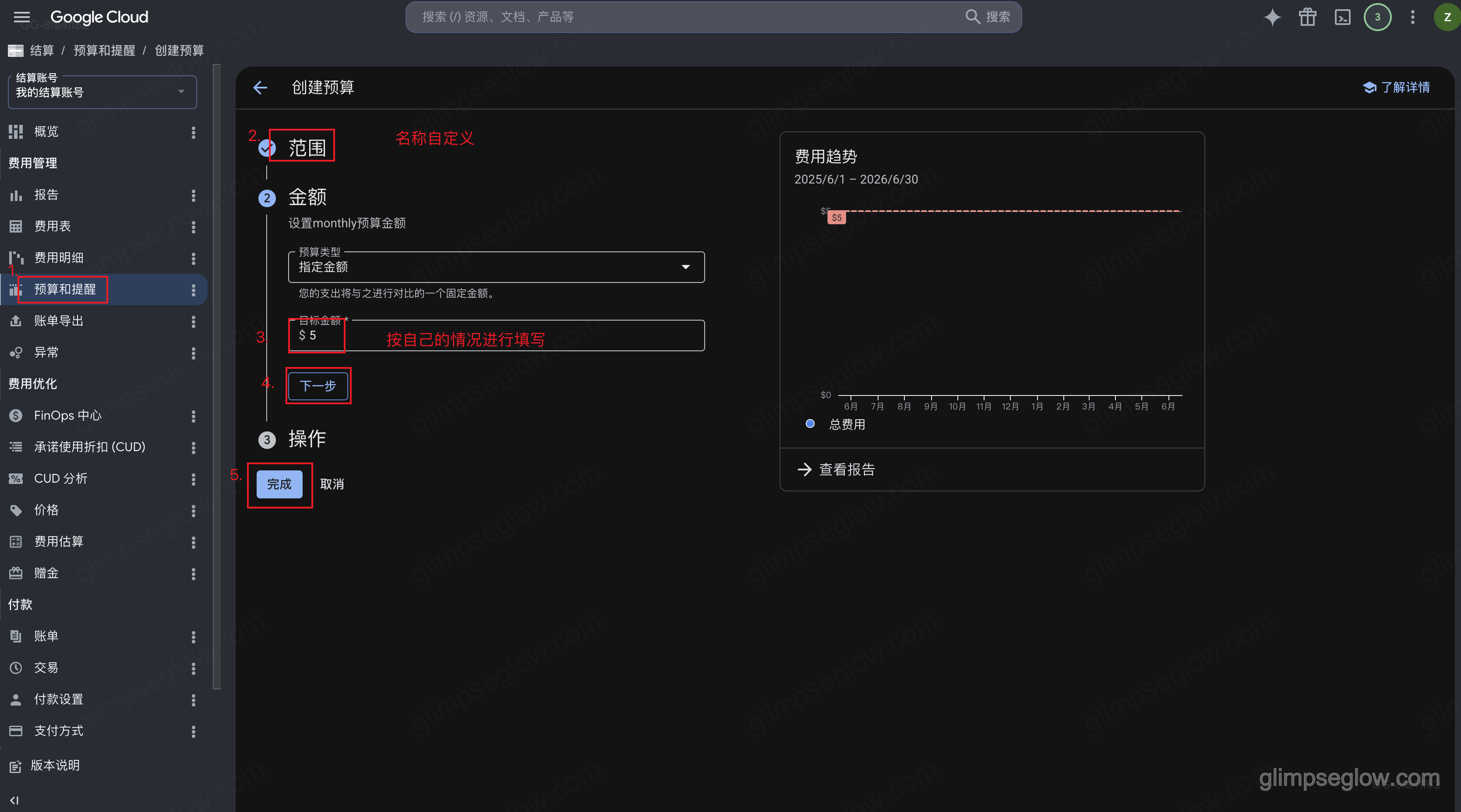Expand the 操作 step section
This screenshot has height=812, width=1461.
pos(307,438)
